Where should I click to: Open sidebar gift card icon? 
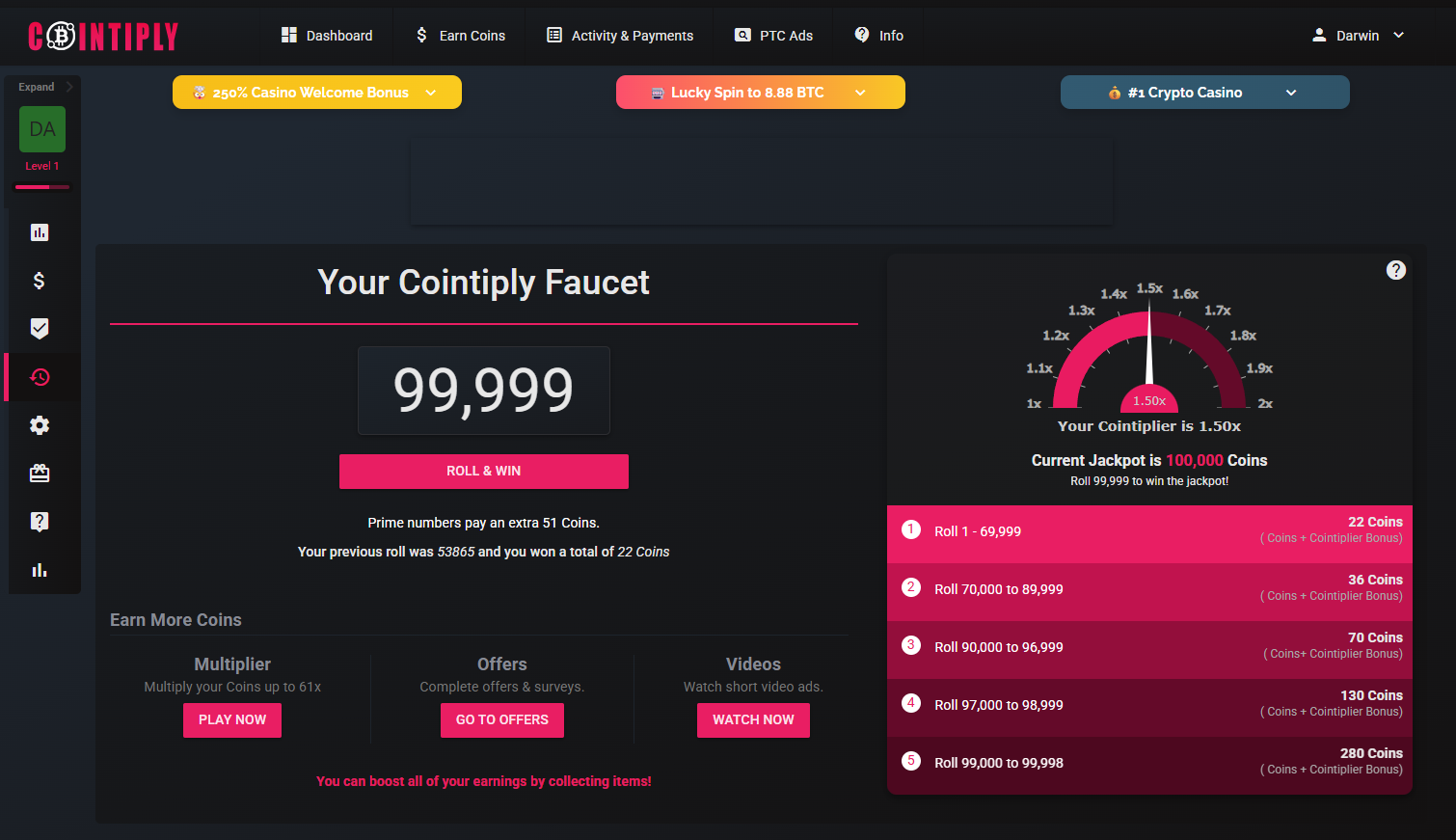pos(40,474)
